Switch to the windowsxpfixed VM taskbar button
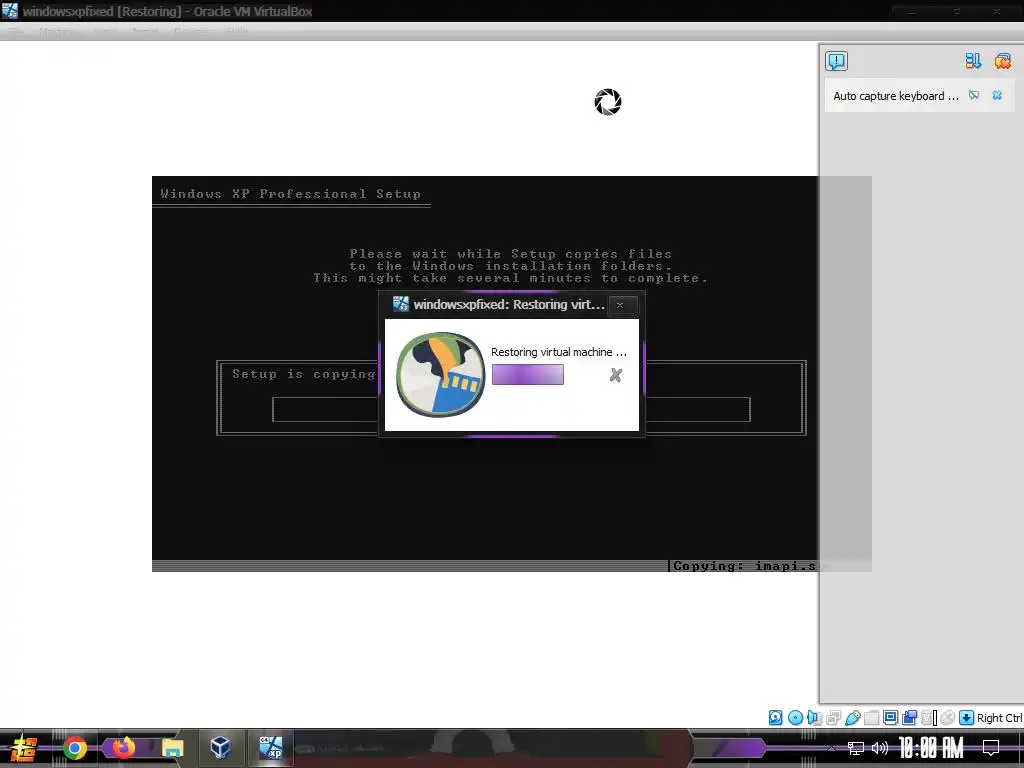1024x768 pixels. pyautogui.click(x=270, y=747)
